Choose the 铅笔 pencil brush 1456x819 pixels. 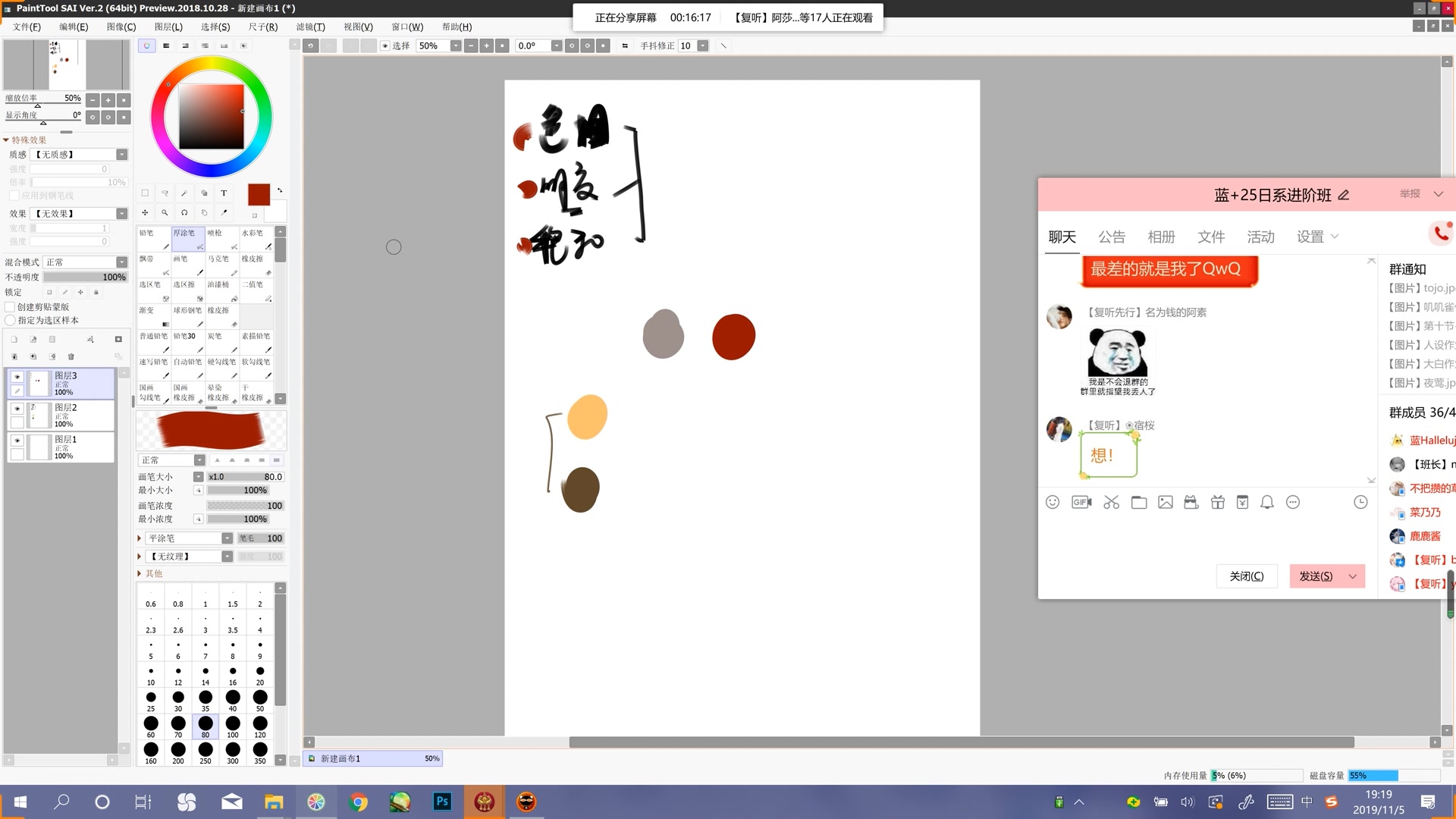coord(154,239)
